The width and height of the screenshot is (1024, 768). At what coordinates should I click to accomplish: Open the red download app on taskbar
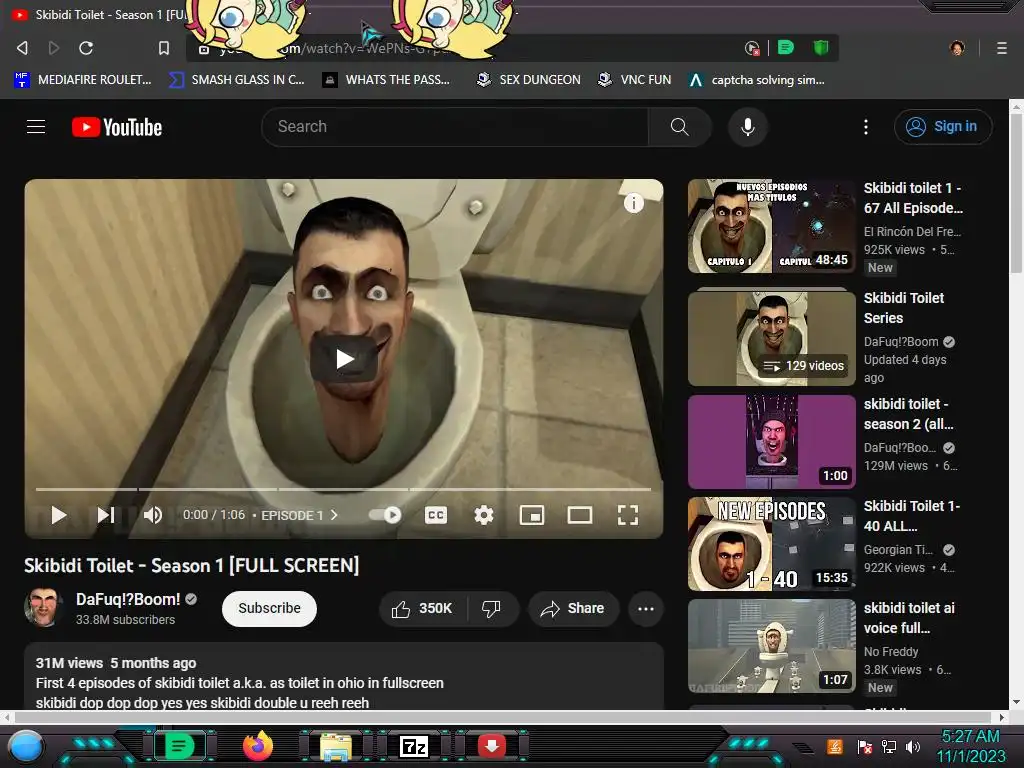pyautogui.click(x=492, y=746)
